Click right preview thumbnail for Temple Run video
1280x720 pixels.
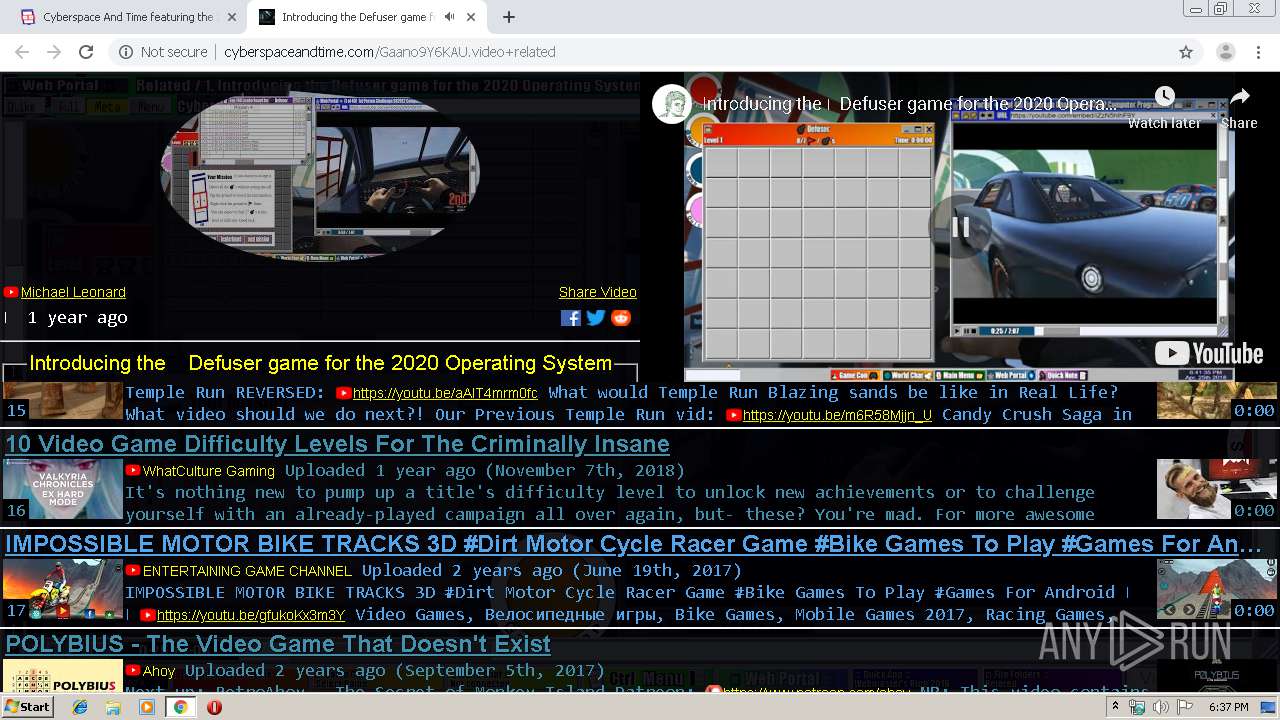point(1217,401)
